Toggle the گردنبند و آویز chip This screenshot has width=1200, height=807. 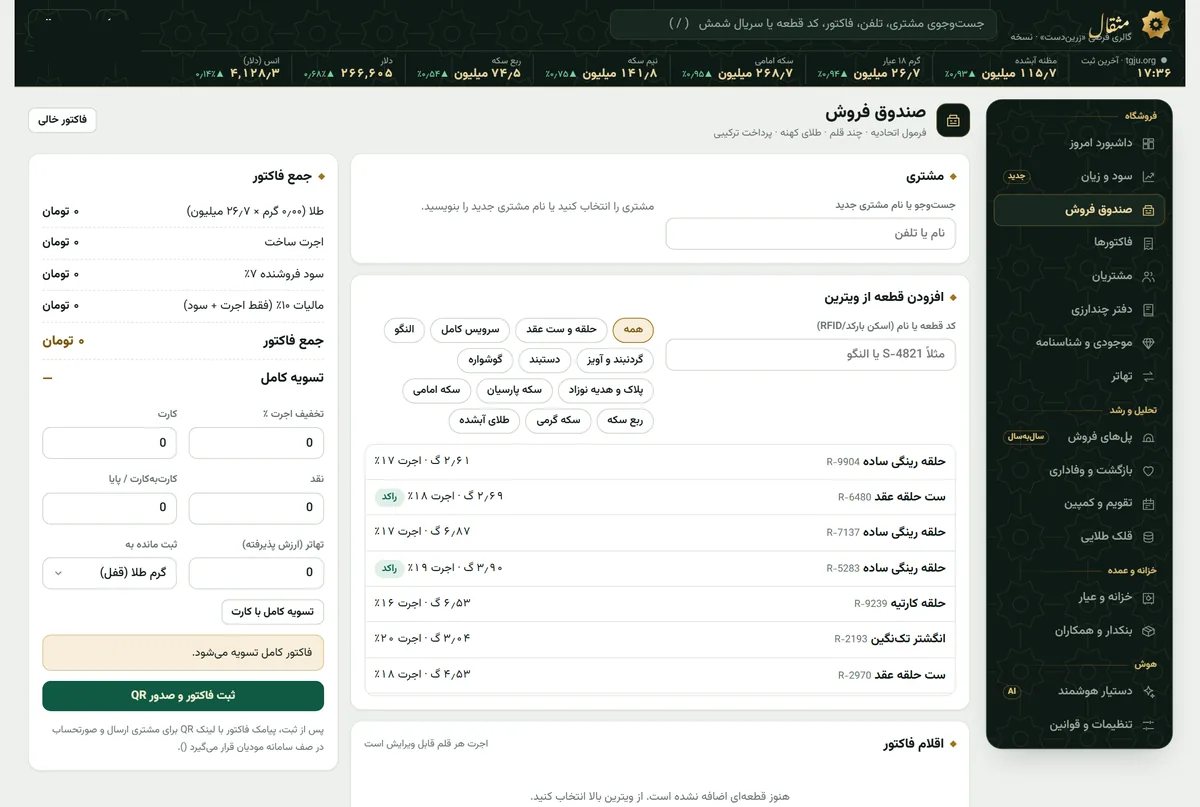(617, 359)
